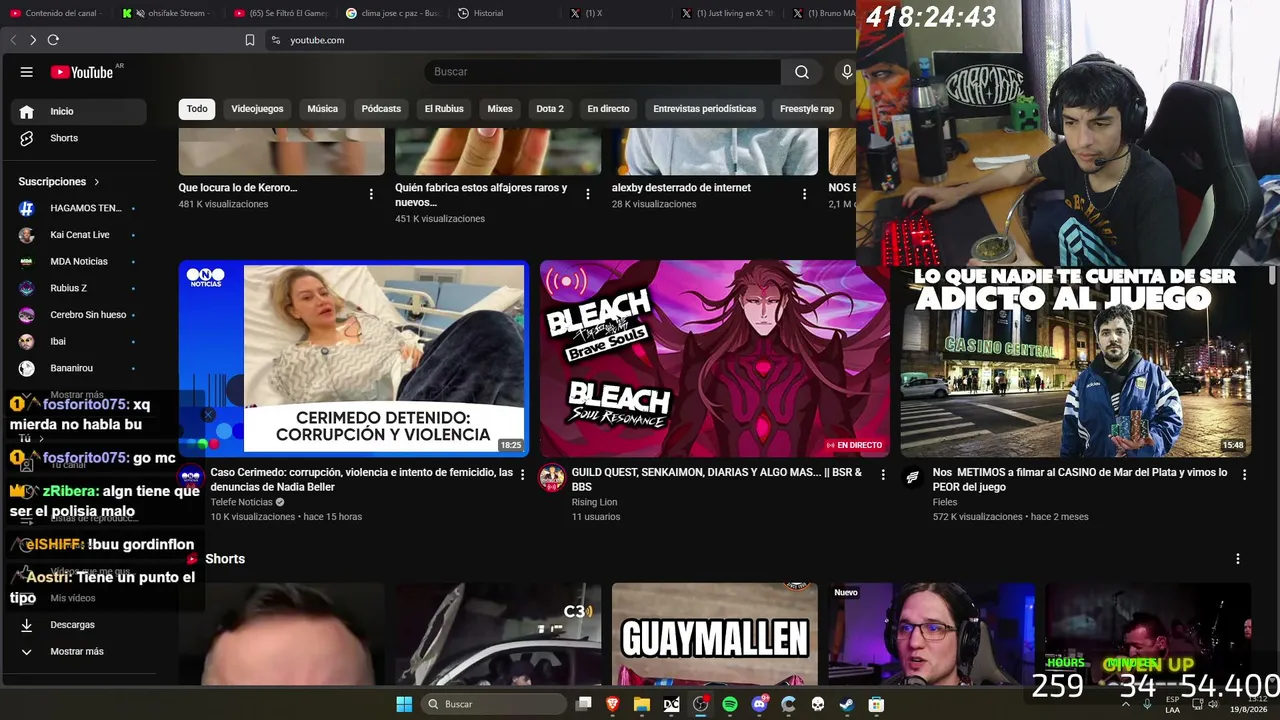Play the Adicto al Juego casino thumbnail

coord(1076,359)
